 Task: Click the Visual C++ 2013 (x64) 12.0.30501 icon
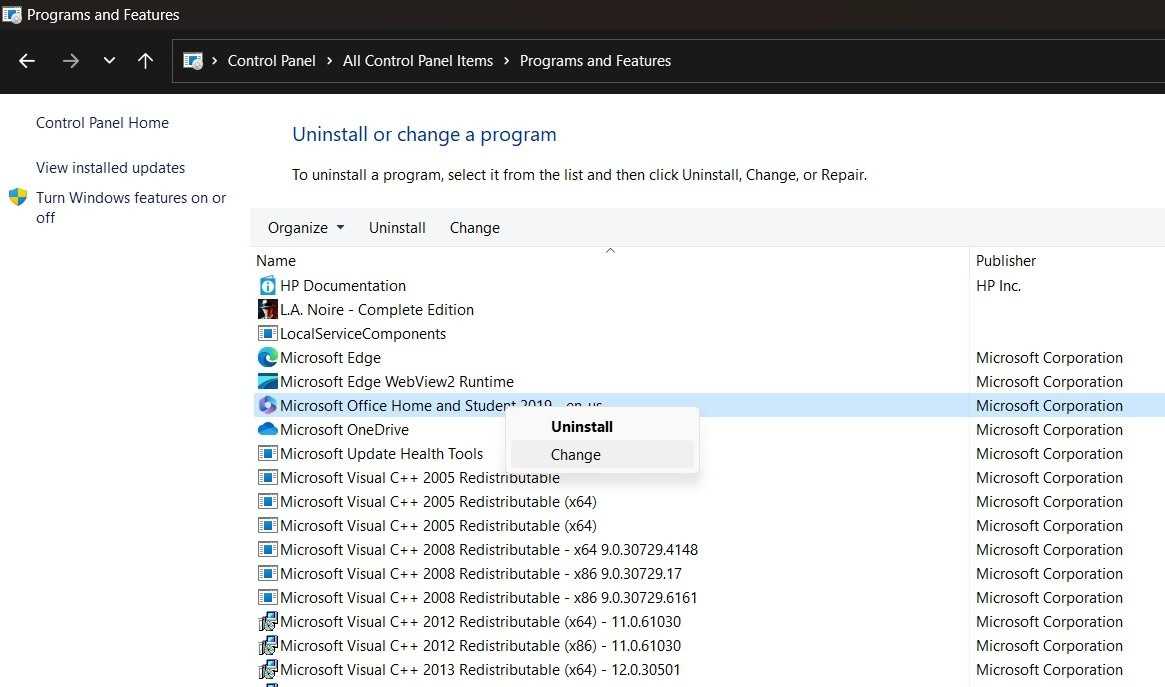point(267,669)
